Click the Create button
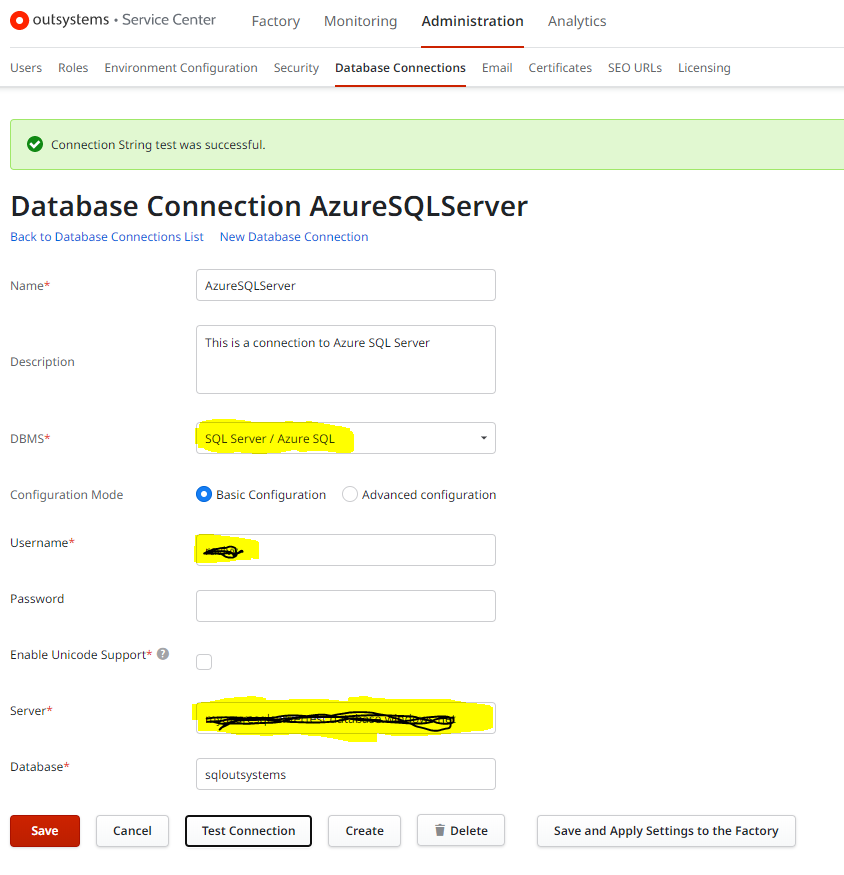 364,830
